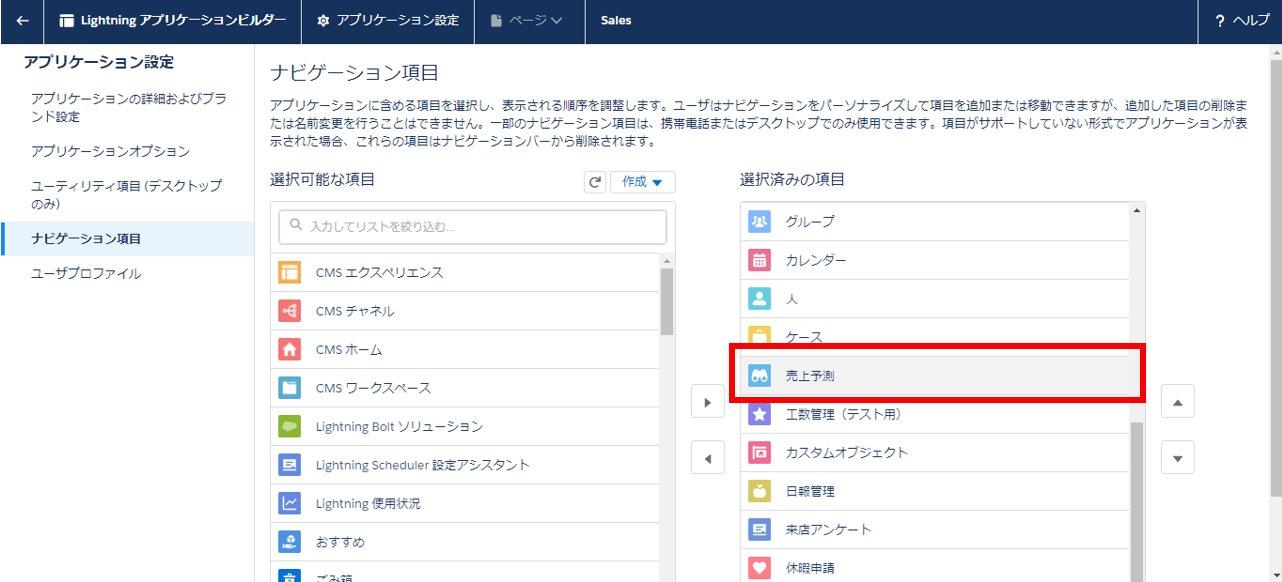
Task: Select 日報管理 text in selected items
Action: pos(809,491)
